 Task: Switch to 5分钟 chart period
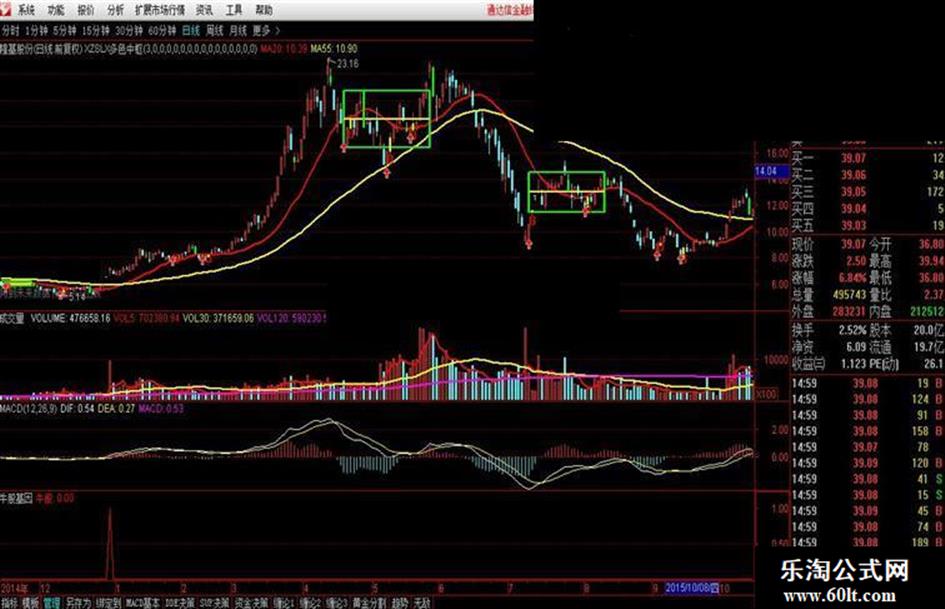(64, 30)
